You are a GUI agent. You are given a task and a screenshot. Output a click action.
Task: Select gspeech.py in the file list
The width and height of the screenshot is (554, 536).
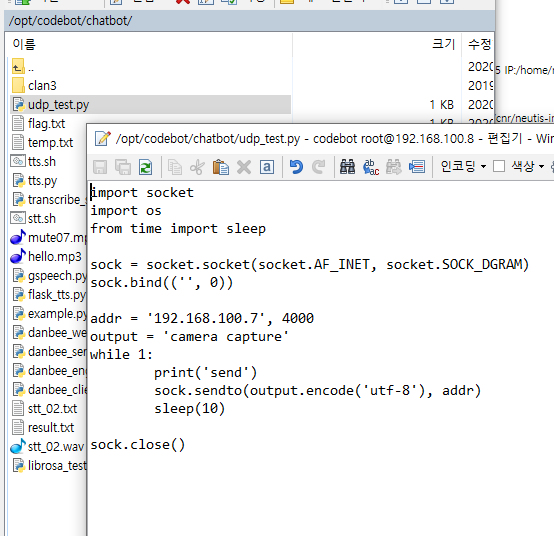pos(49,276)
